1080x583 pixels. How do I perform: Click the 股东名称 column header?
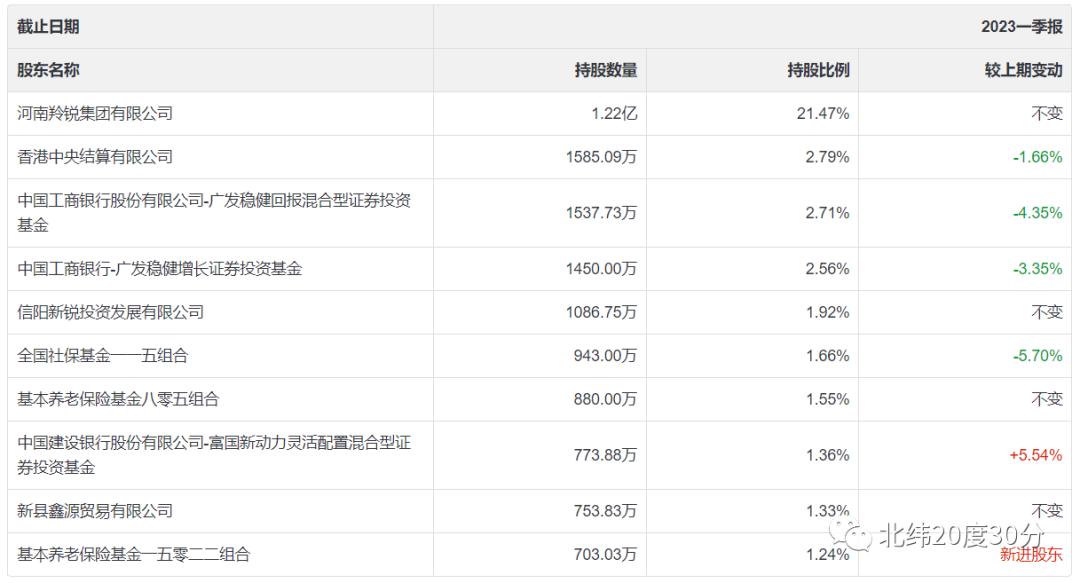(x=48, y=70)
